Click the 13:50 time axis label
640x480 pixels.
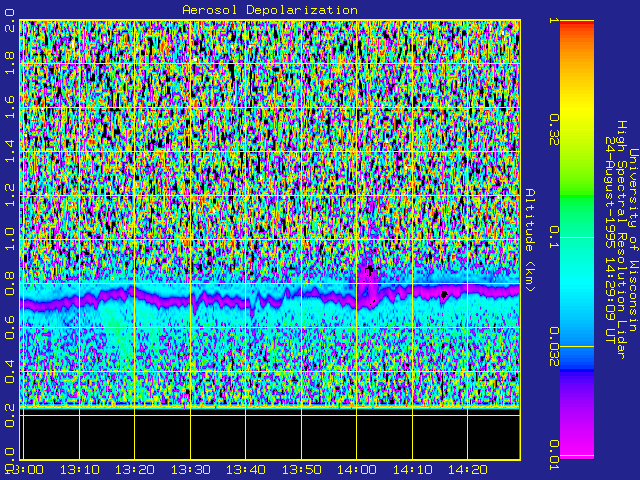[301, 469]
